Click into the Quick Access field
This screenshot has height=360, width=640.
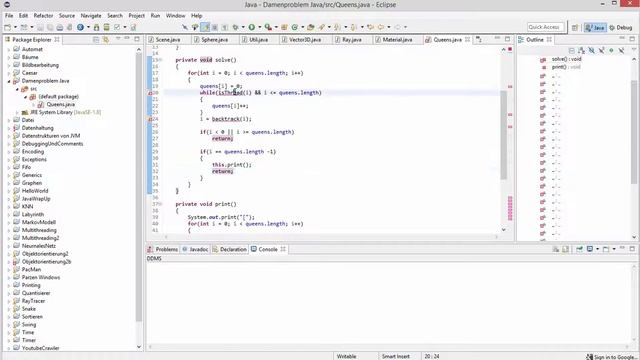(x=545, y=27)
